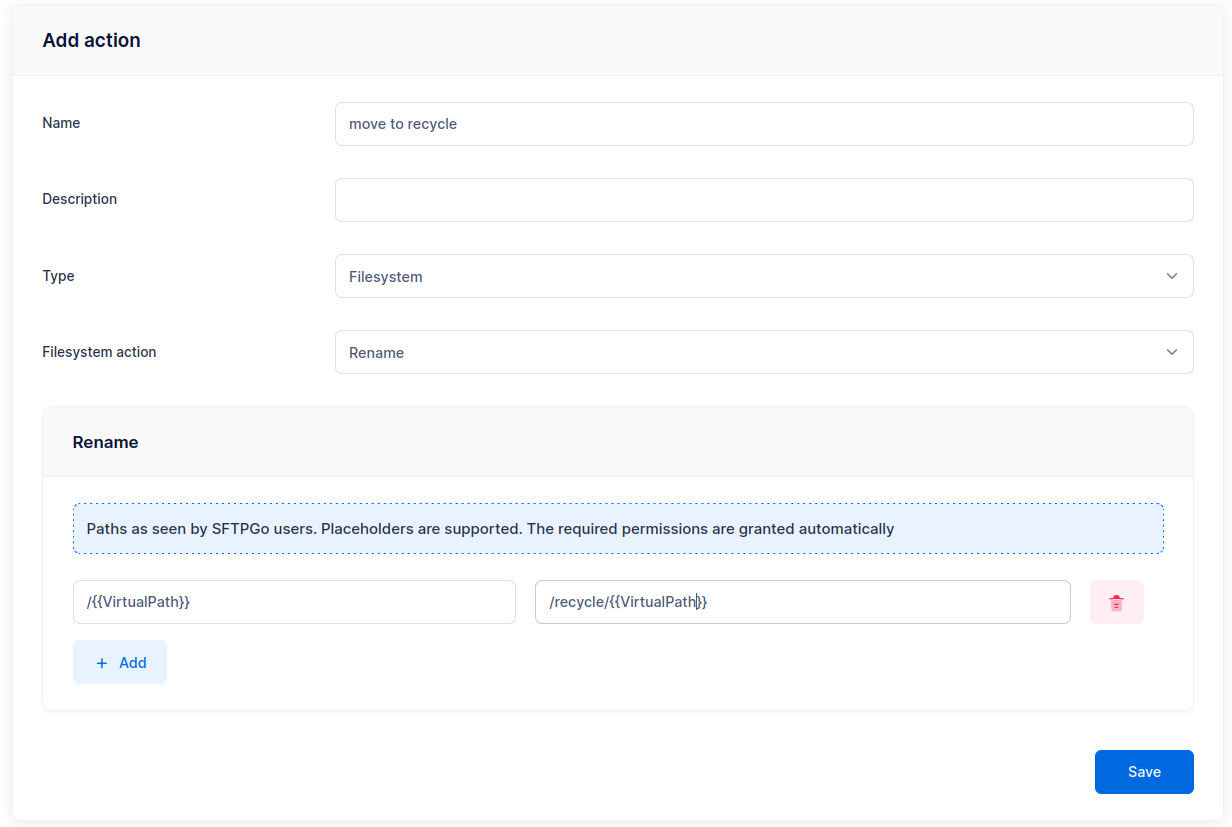Click the Description field label
This screenshot has width=1232, height=827.
pyautogui.click(x=79, y=199)
